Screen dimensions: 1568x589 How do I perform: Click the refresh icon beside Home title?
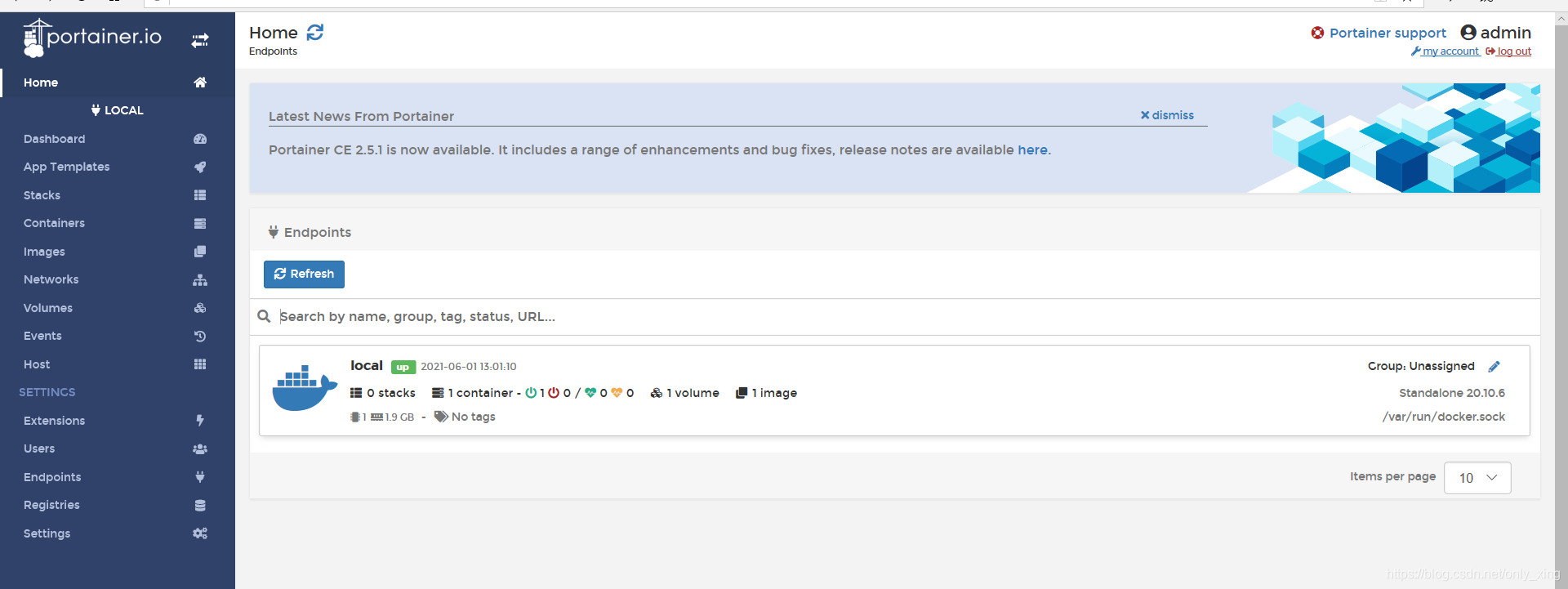315,33
